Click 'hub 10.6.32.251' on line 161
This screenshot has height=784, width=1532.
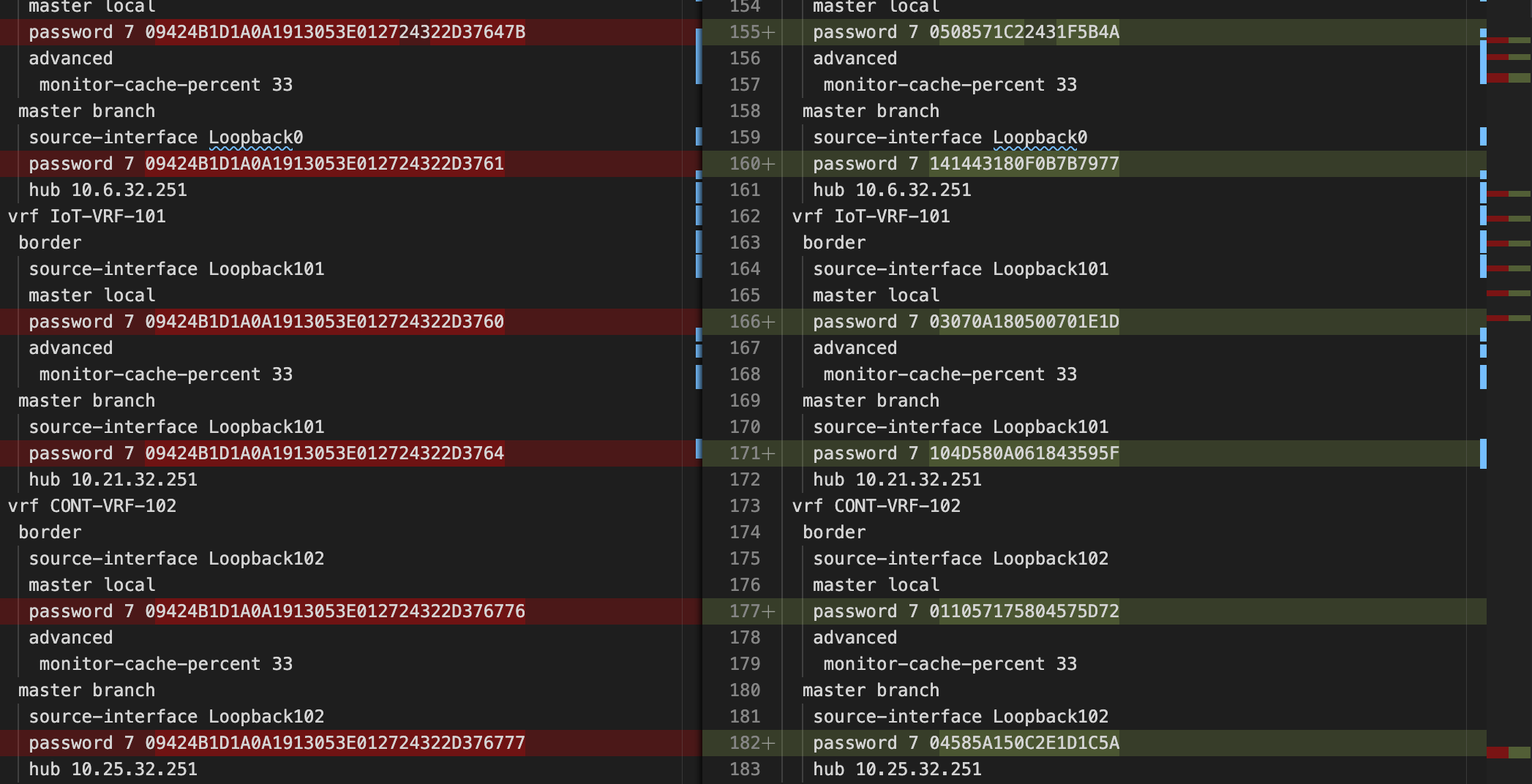pyautogui.click(x=892, y=190)
